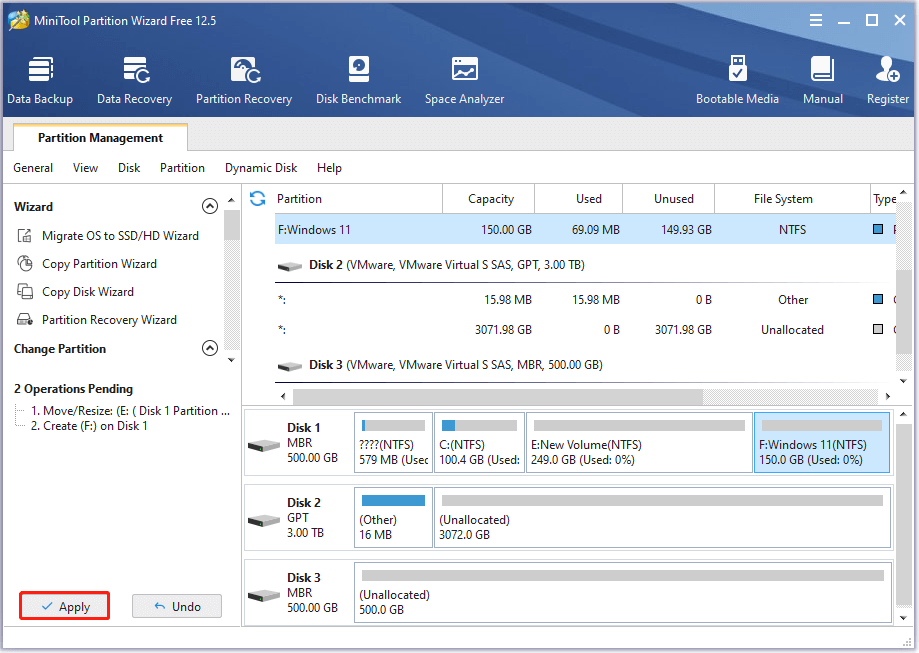Start the Copy Disk Wizard

pyautogui.click(x=87, y=291)
